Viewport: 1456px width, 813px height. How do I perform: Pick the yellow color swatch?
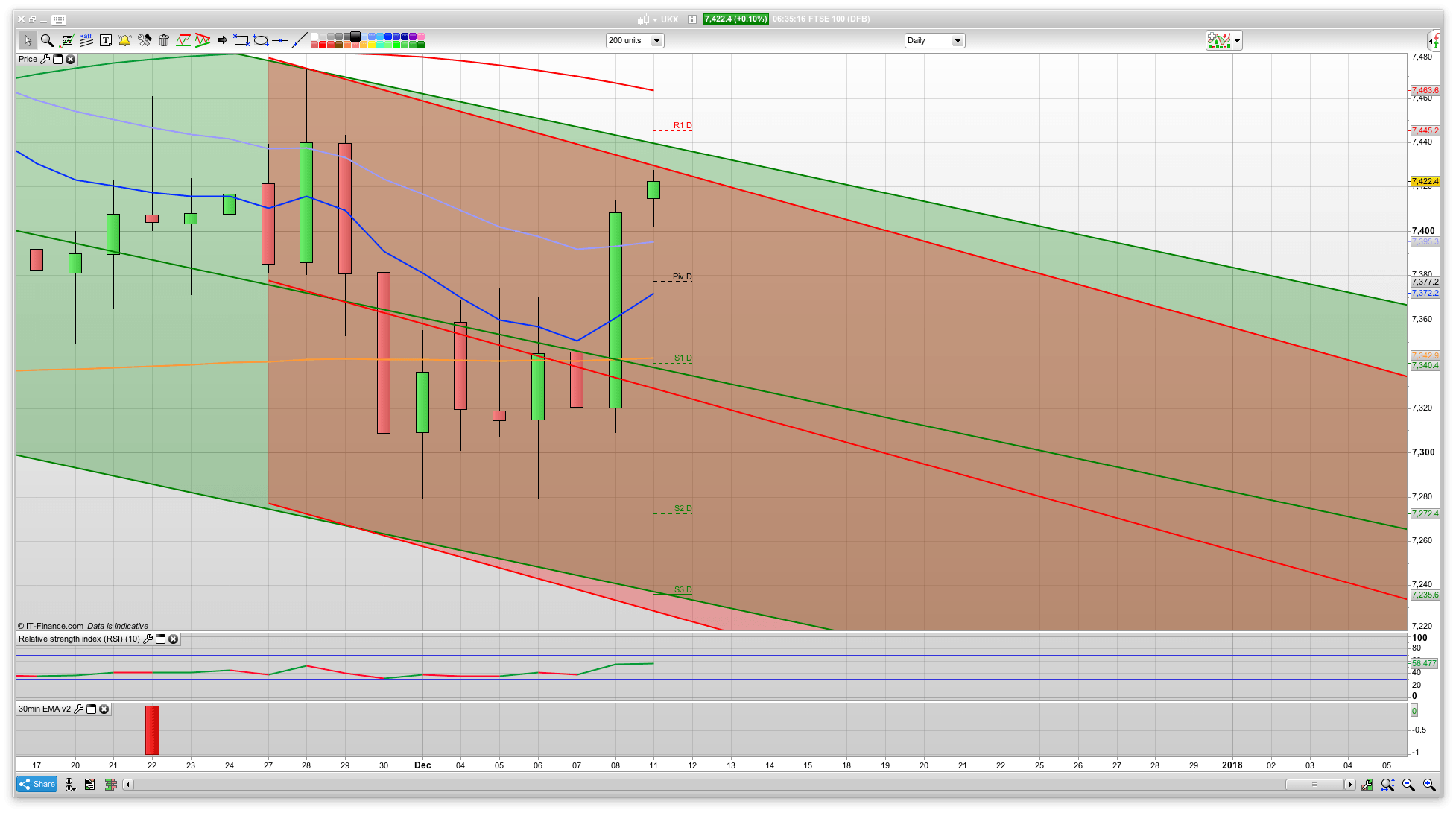[372, 45]
